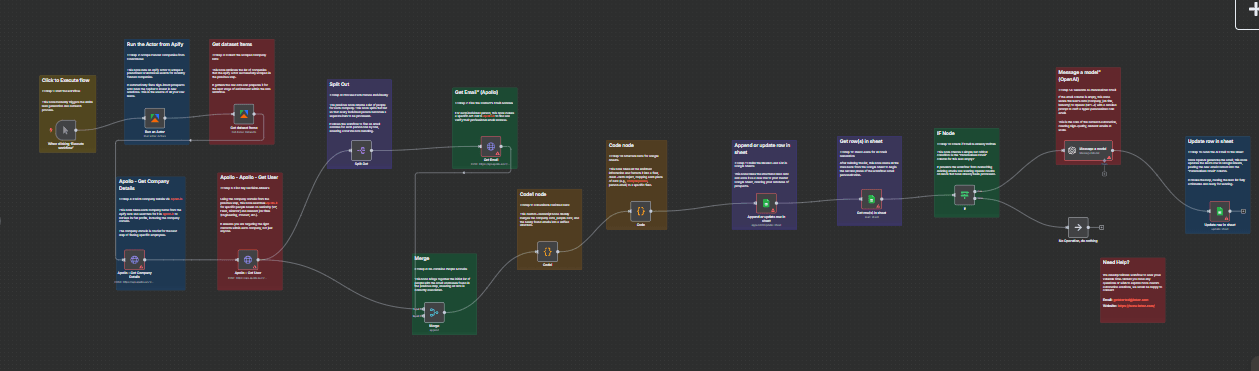Select the Apollo - Get User globe node

coord(249,260)
